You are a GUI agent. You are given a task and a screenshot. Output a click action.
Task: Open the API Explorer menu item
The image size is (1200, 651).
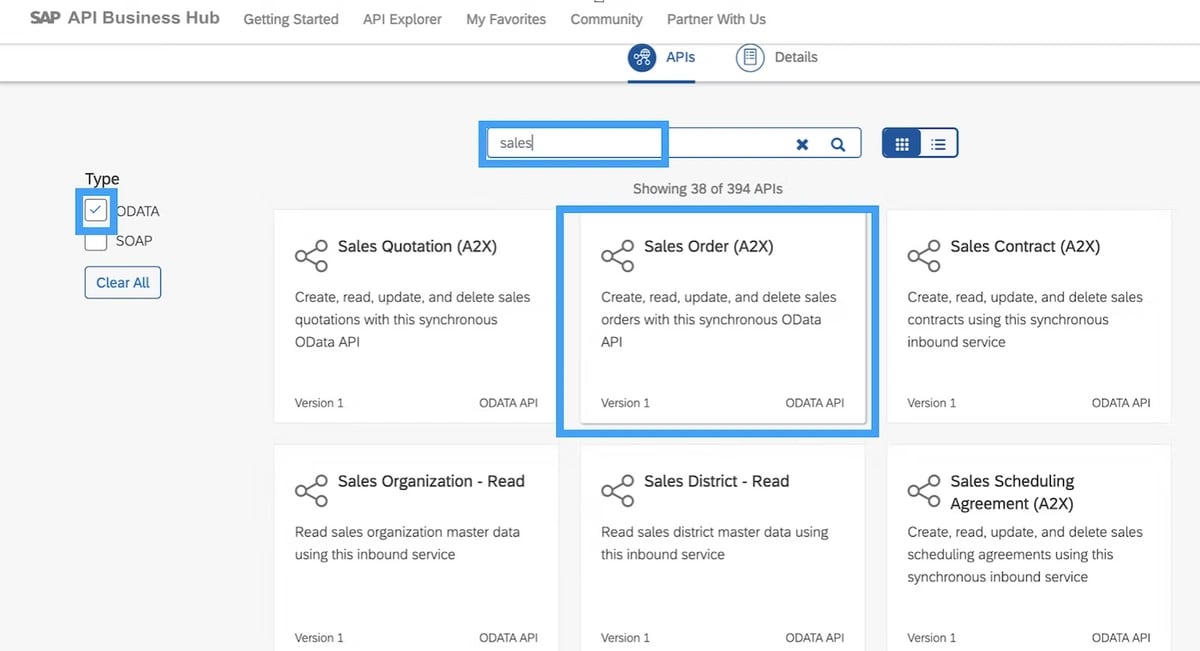[402, 19]
